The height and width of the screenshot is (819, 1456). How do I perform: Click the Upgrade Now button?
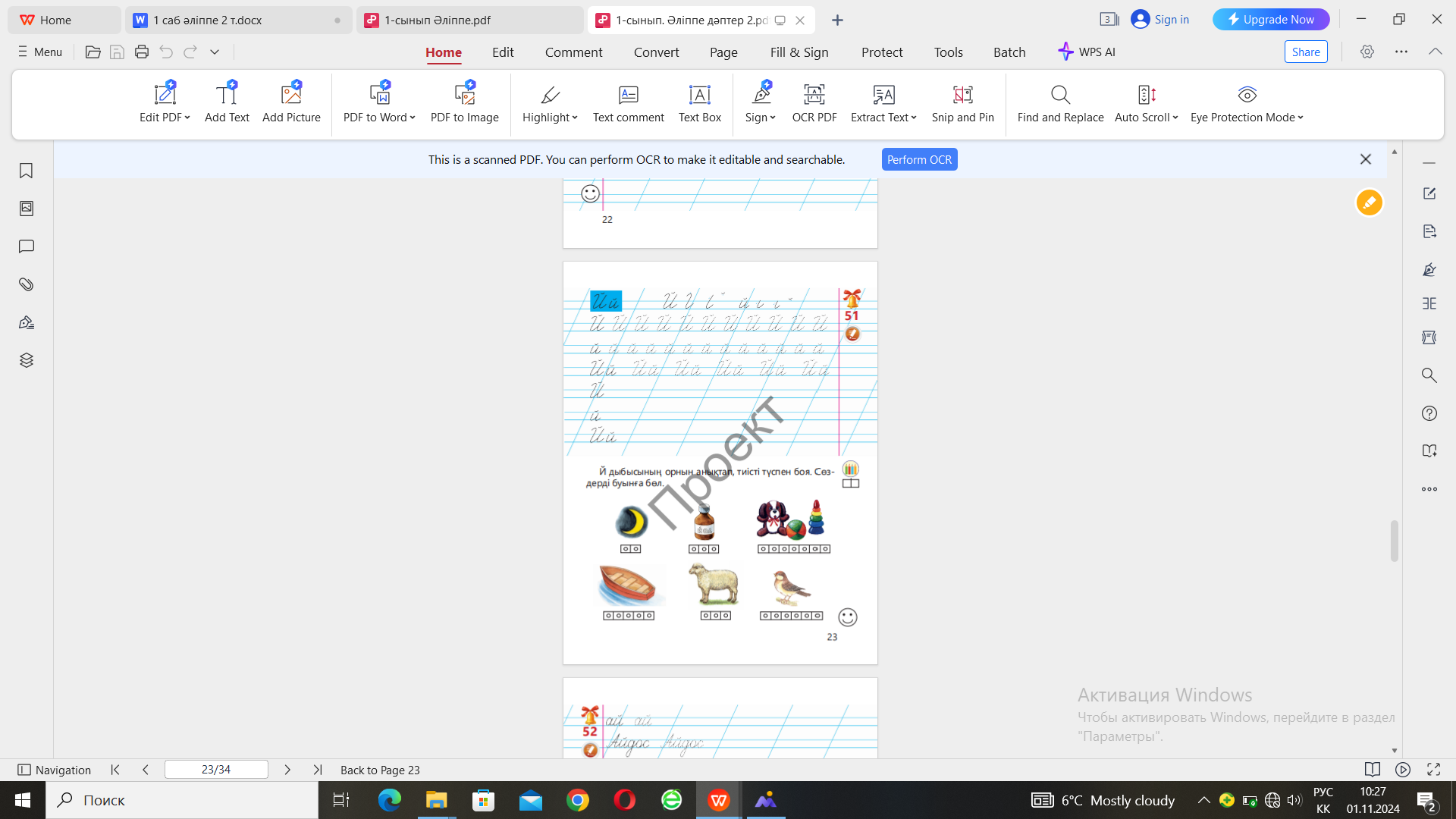tap(1270, 20)
